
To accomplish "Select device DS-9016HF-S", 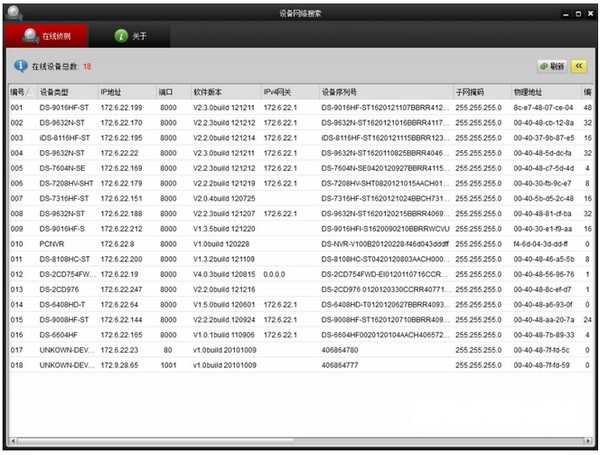I will (62, 229).
